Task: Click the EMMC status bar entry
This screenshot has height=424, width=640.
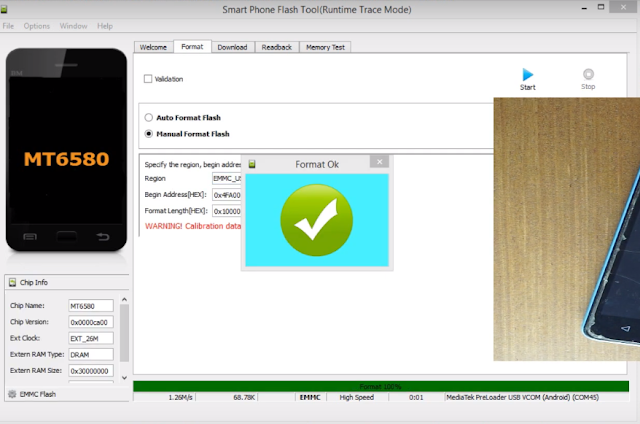Action: (310, 397)
